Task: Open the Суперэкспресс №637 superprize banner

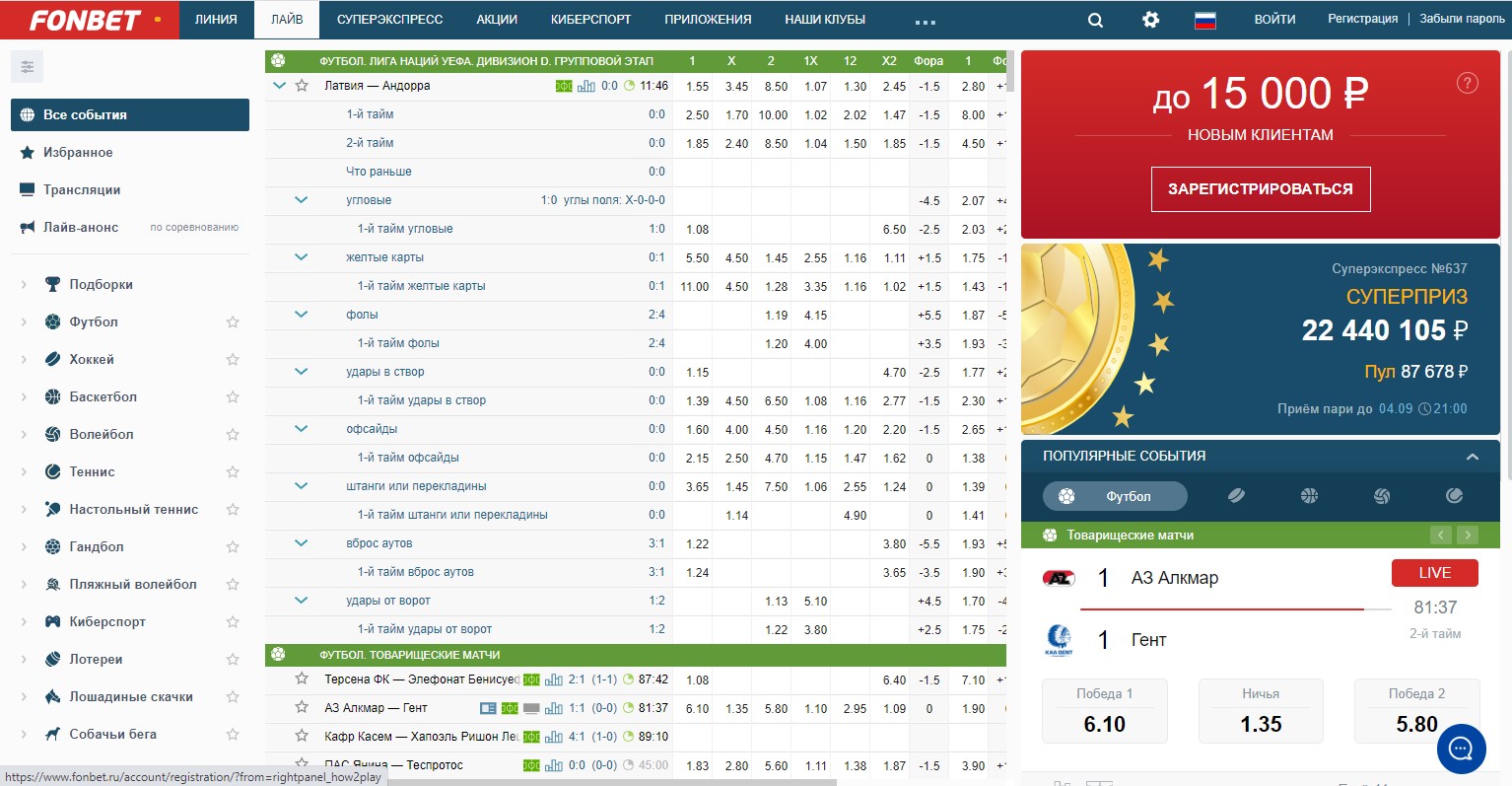Action: 1261,340
